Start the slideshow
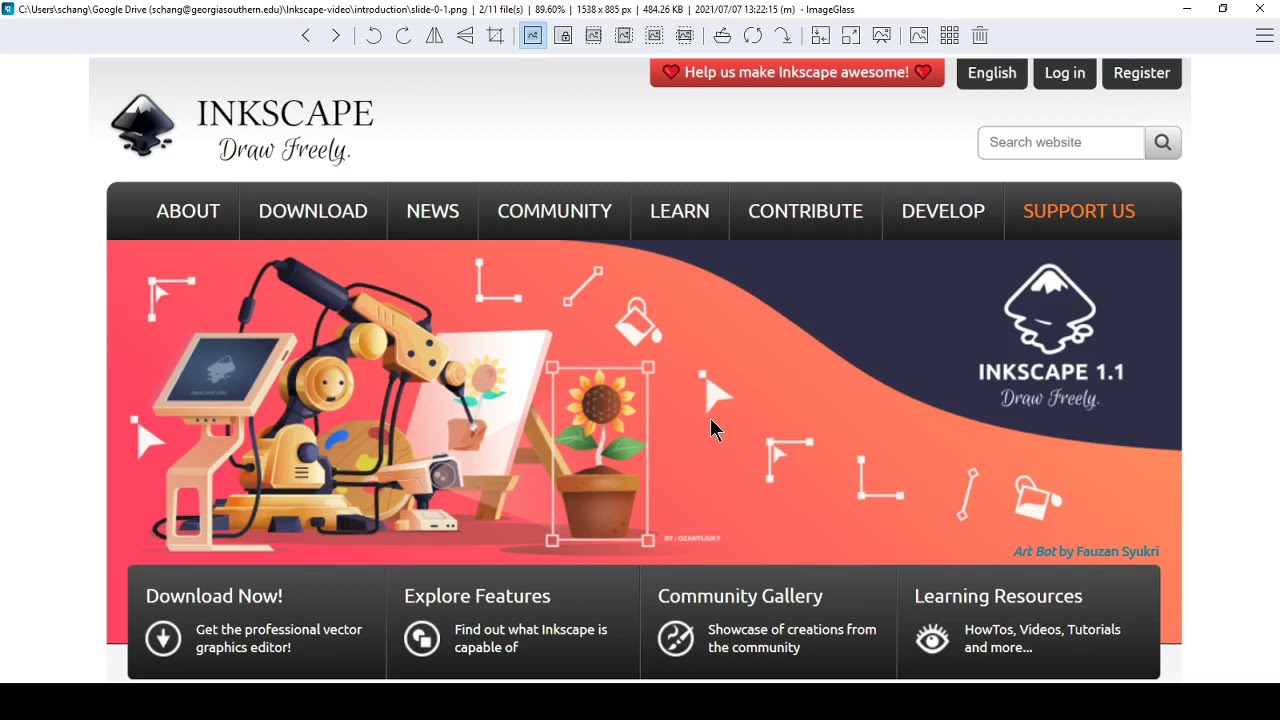Image resolution: width=1280 pixels, height=720 pixels. point(881,36)
